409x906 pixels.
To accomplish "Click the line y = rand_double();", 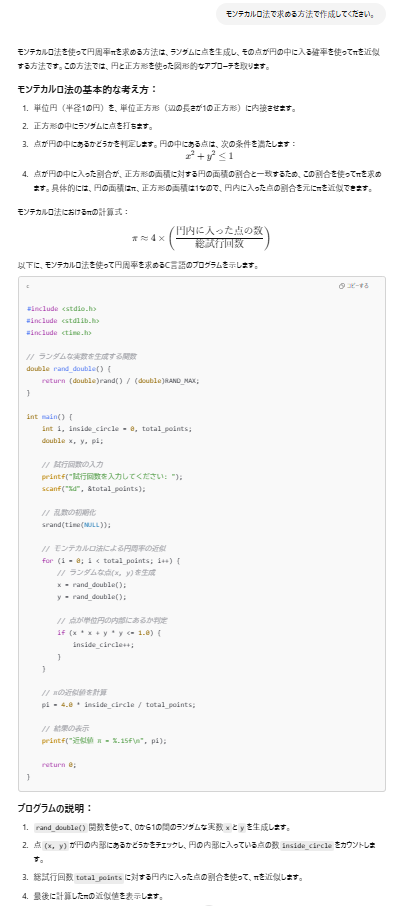I will point(91,597).
